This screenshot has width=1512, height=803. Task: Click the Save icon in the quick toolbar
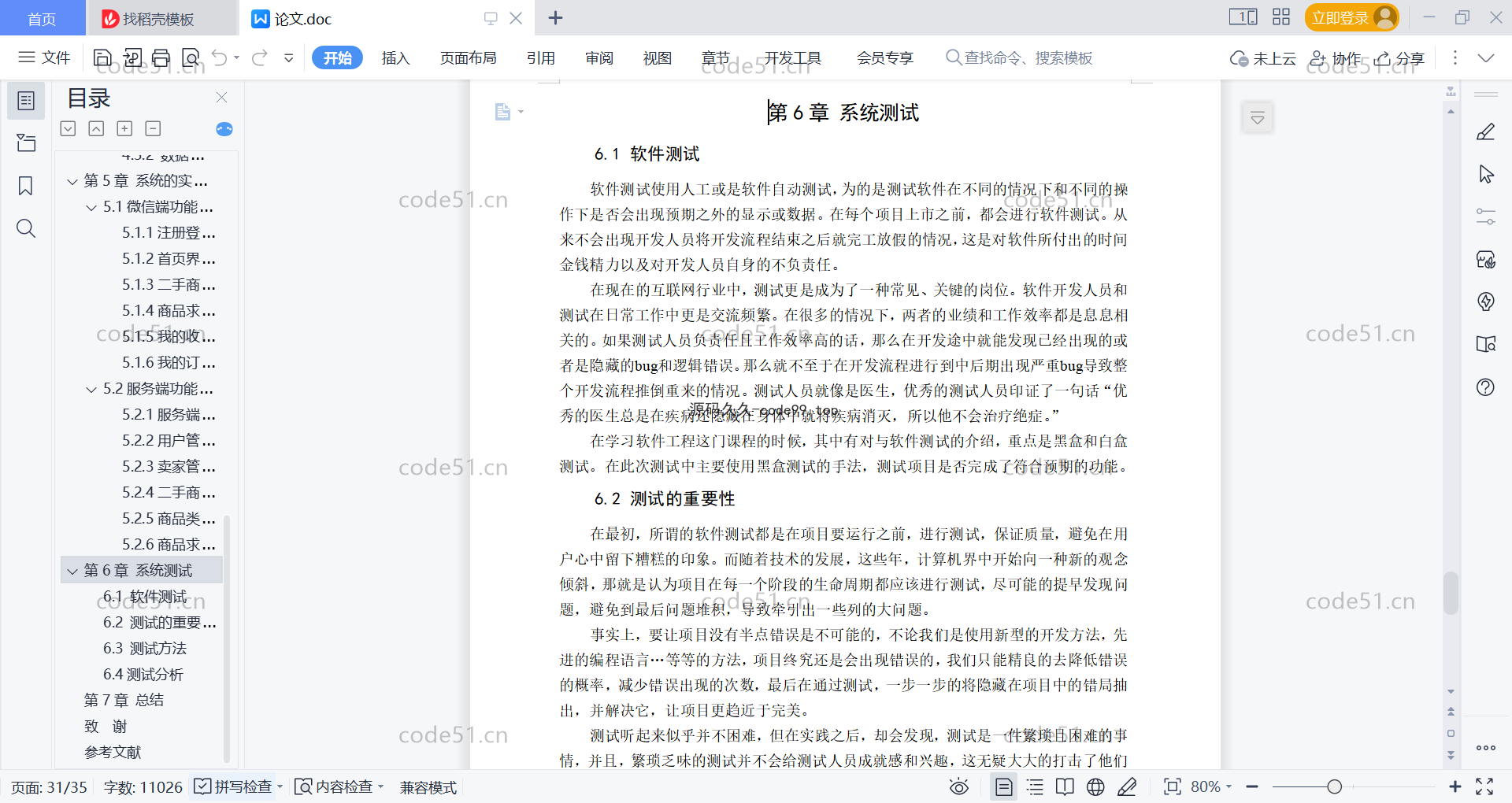tap(102, 57)
